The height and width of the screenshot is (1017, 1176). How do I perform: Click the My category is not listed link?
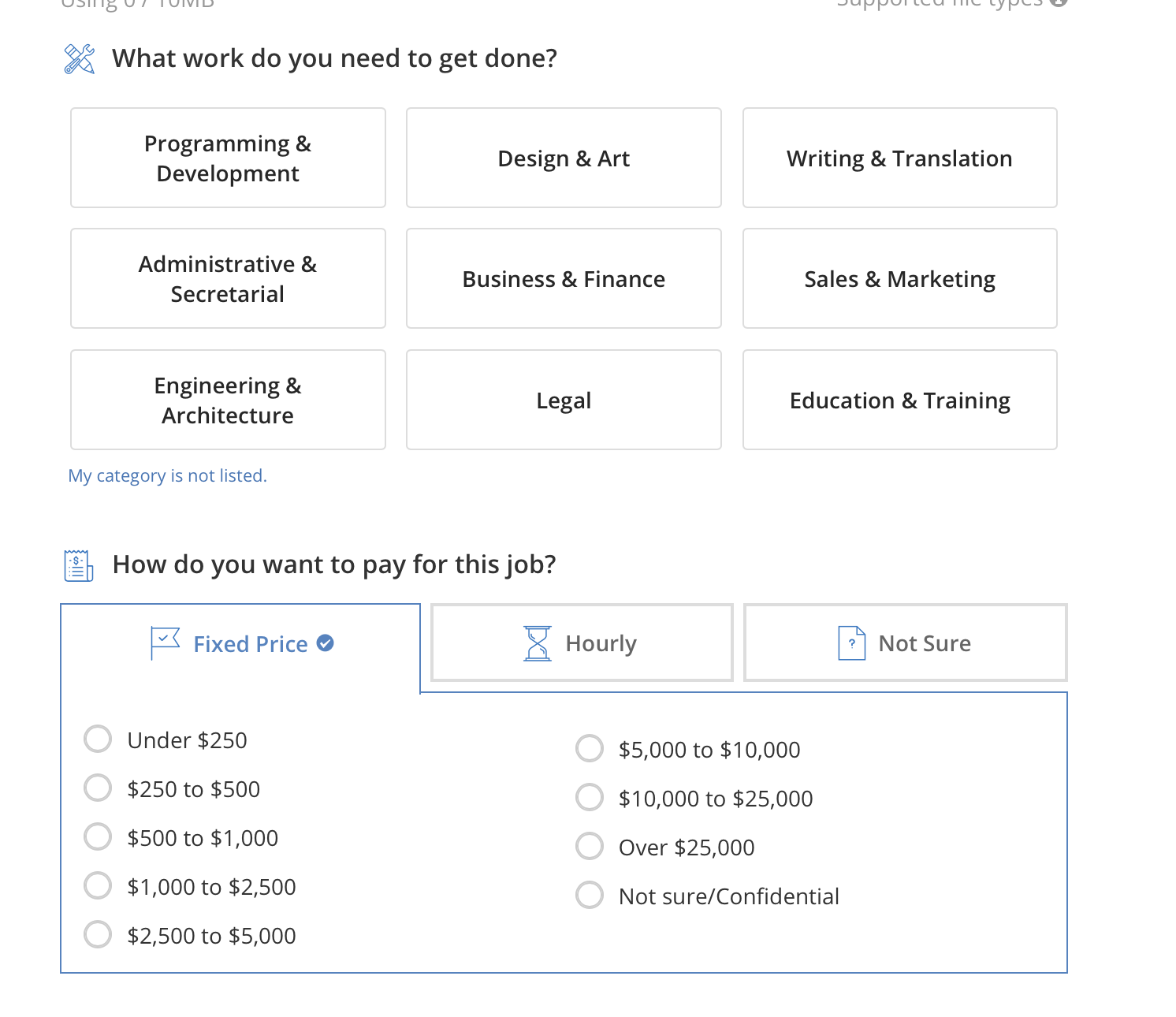click(x=168, y=476)
